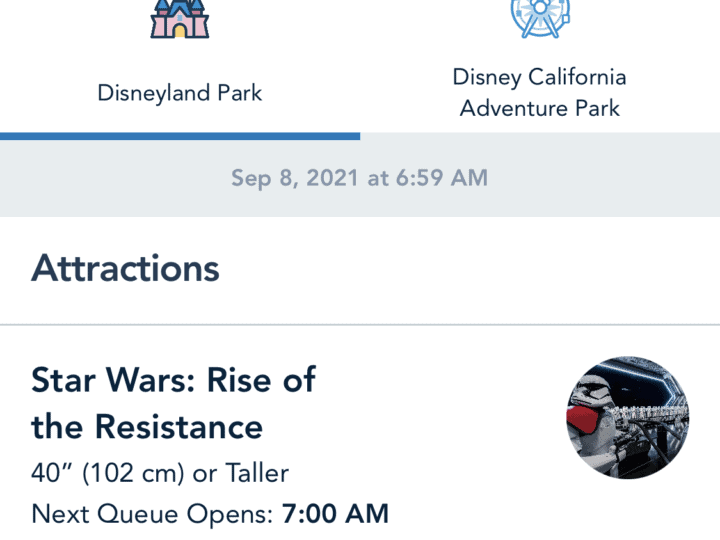Click the word Disneyland in first tab
Screen dimensions: 720x540
[x=154, y=93]
